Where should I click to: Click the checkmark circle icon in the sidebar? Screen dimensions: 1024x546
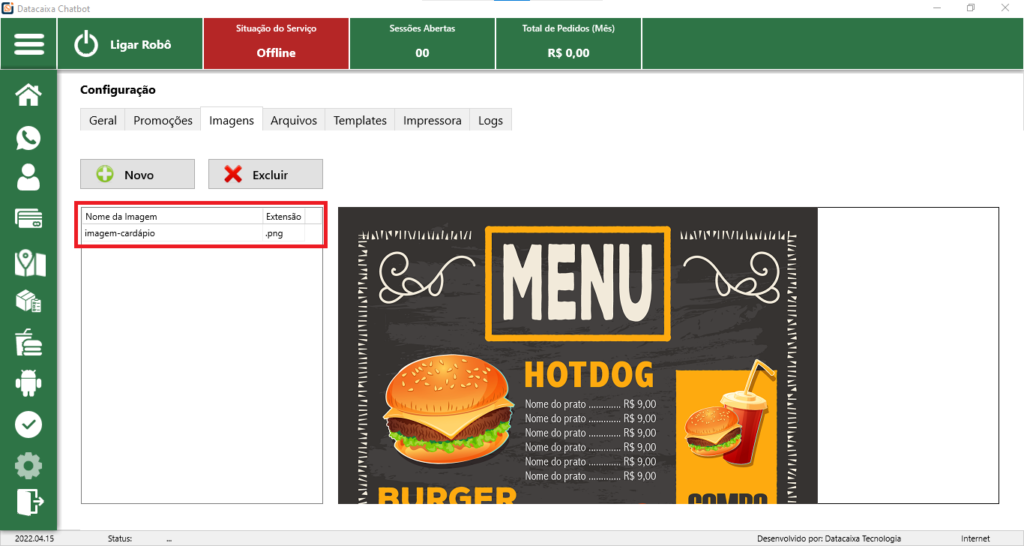coord(29,424)
